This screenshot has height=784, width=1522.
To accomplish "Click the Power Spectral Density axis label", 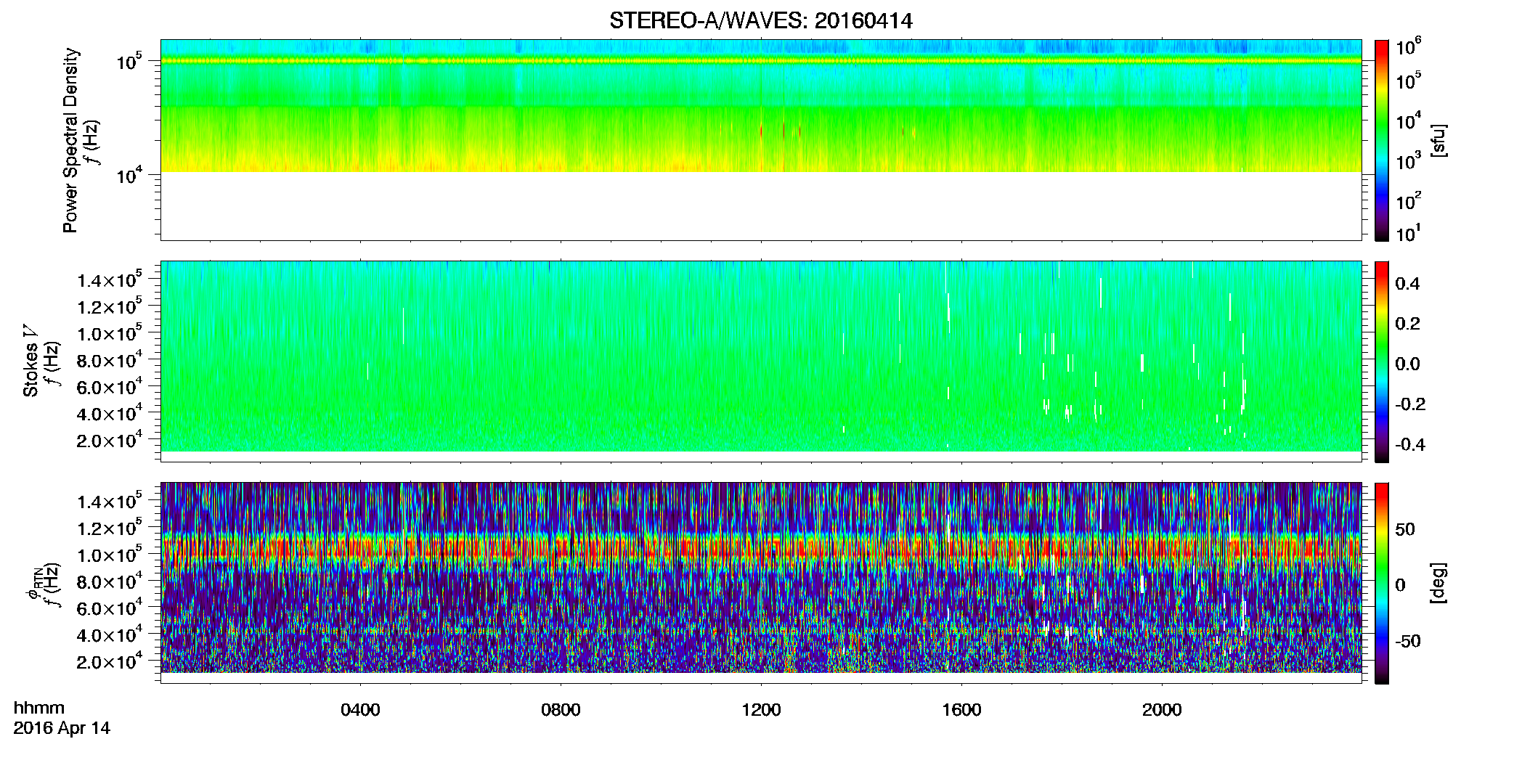I will tap(70, 140).
